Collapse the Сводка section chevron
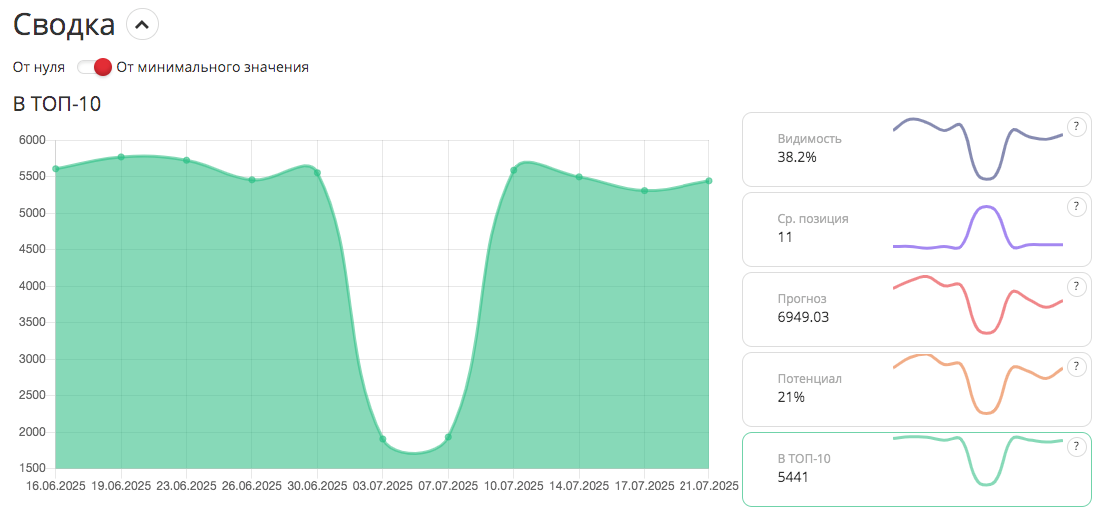1104x519 pixels. tap(142, 24)
